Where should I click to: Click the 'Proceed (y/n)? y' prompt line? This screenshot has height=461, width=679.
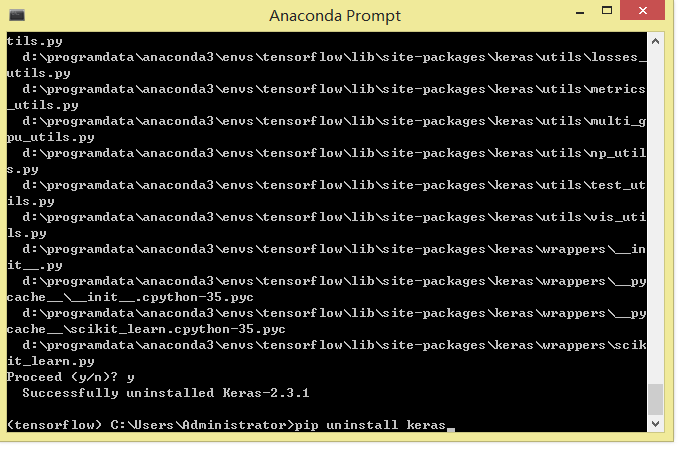pos(71,377)
